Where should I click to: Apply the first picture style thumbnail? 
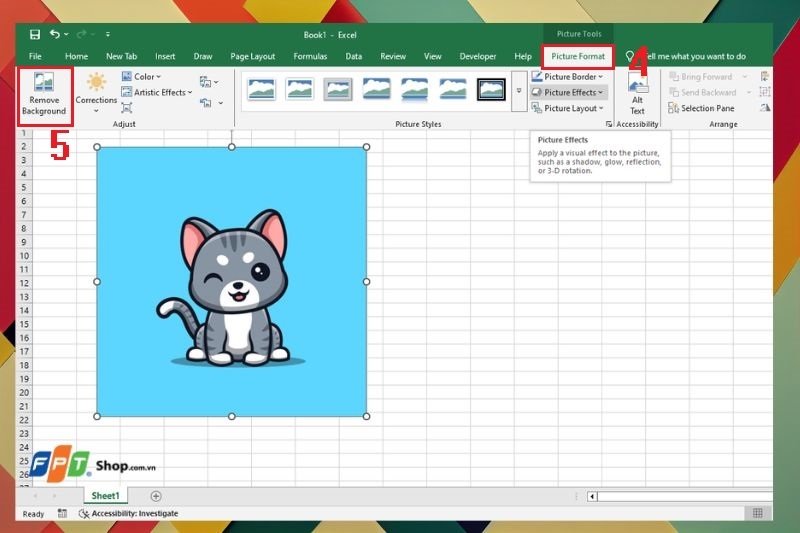pyautogui.click(x=261, y=89)
